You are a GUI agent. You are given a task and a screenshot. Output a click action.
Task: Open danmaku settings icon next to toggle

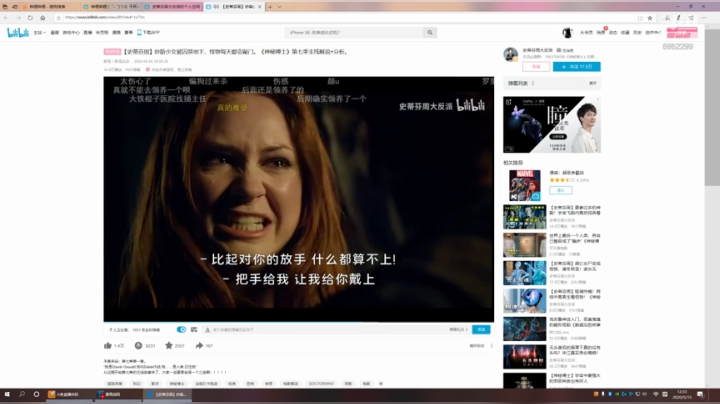(x=194, y=330)
